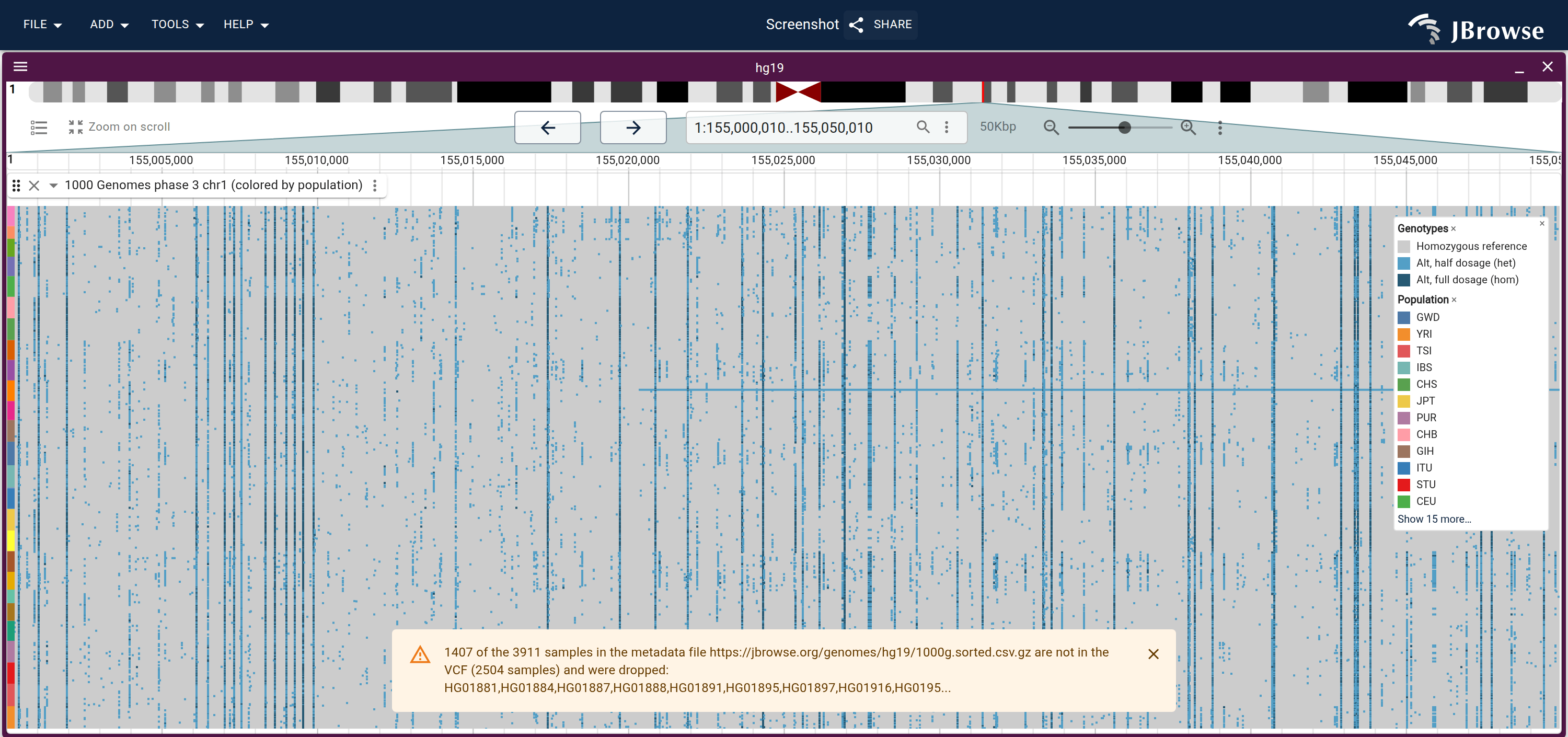Zoom in with the magnifier plus icon
The image size is (1568, 737).
click(x=1188, y=127)
